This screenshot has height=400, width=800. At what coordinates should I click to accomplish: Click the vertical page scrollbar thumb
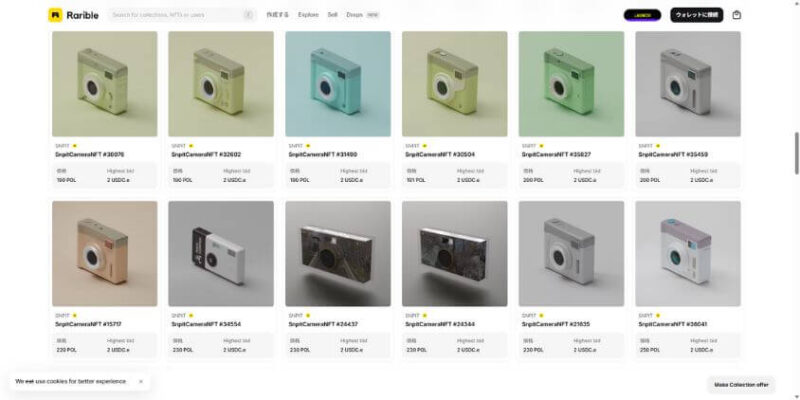point(796,153)
